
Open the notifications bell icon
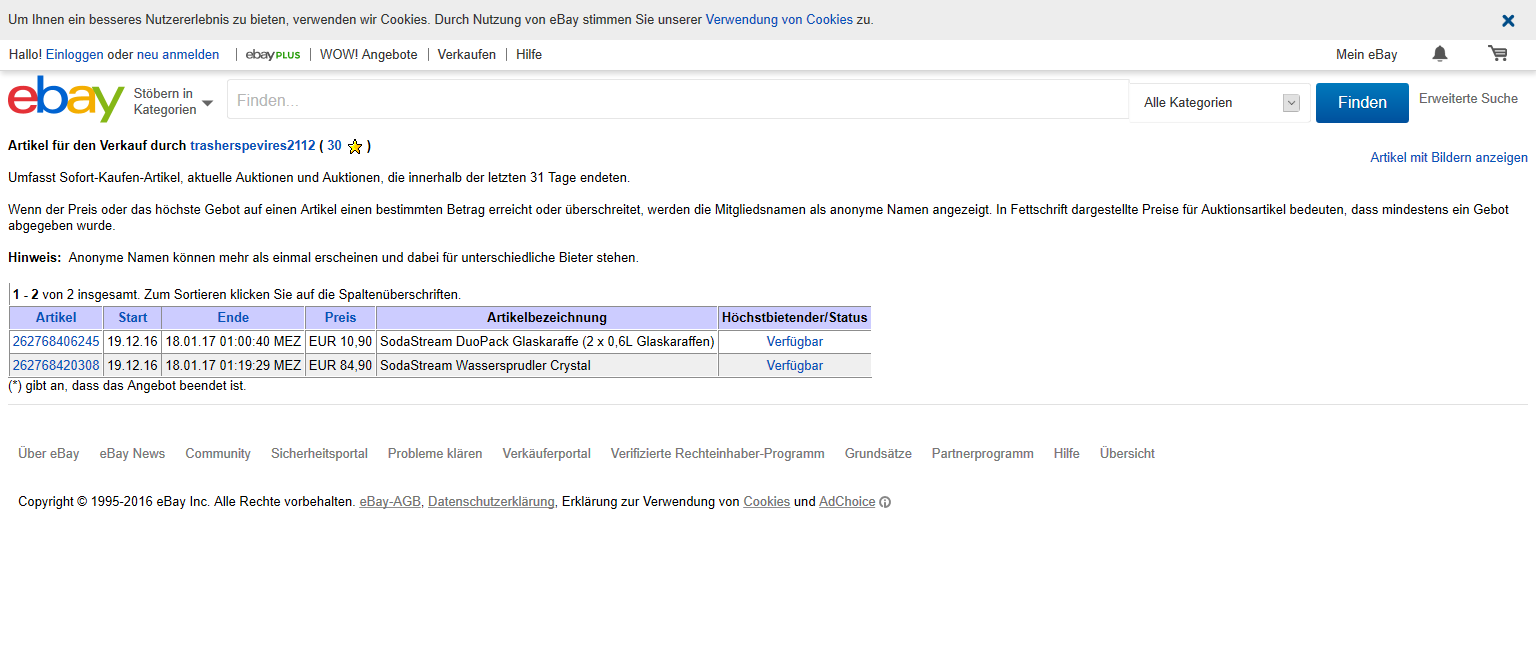coord(1439,54)
